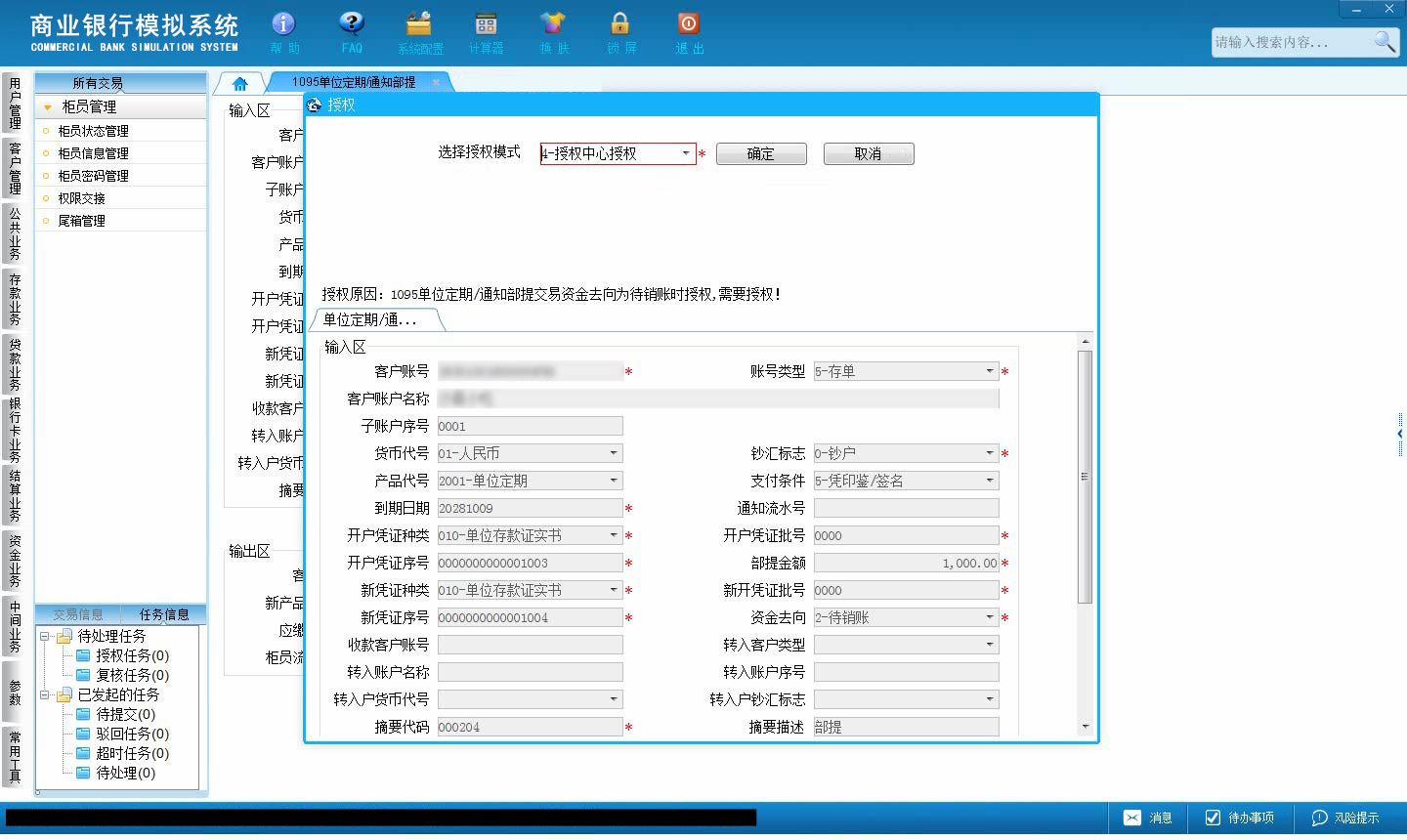The width and height of the screenshot is (1407, 840).
Task: Switch to the task information tab
Action: coord(164,614)
